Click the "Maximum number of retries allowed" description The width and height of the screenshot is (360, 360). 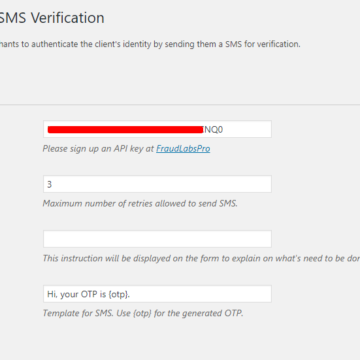140,203
